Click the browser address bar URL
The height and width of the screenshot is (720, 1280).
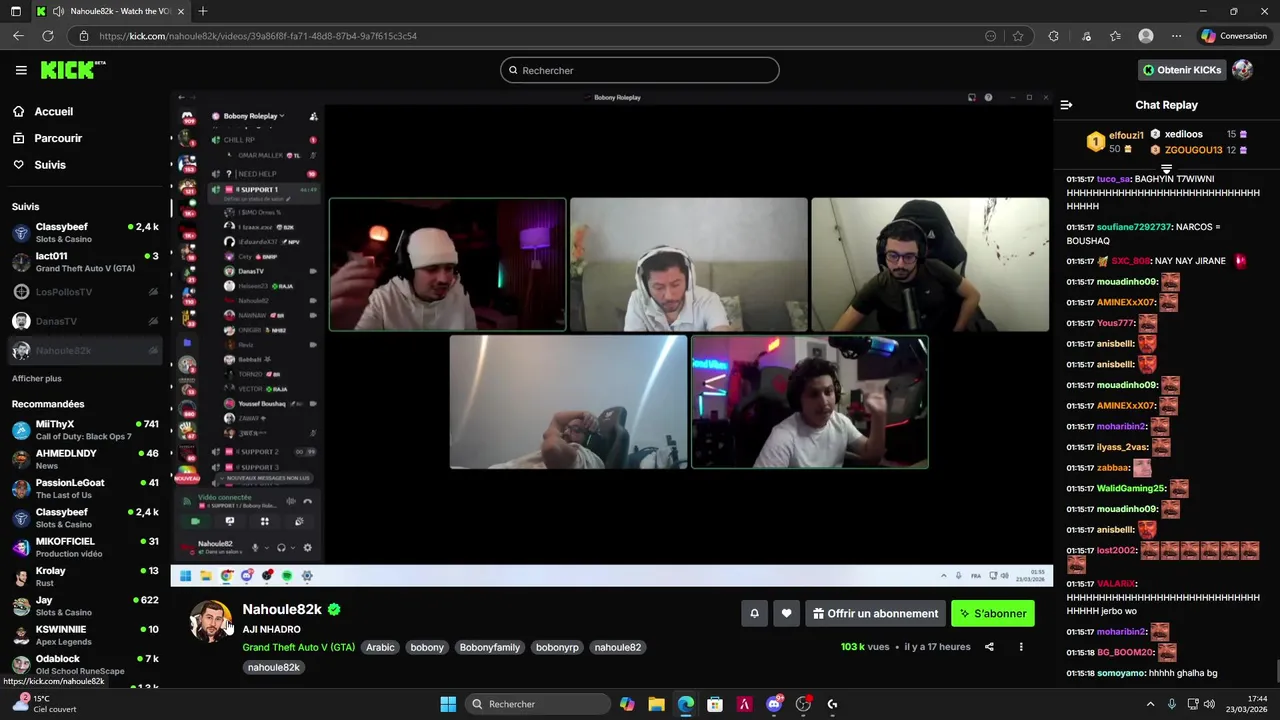click(x=258, y=36)
